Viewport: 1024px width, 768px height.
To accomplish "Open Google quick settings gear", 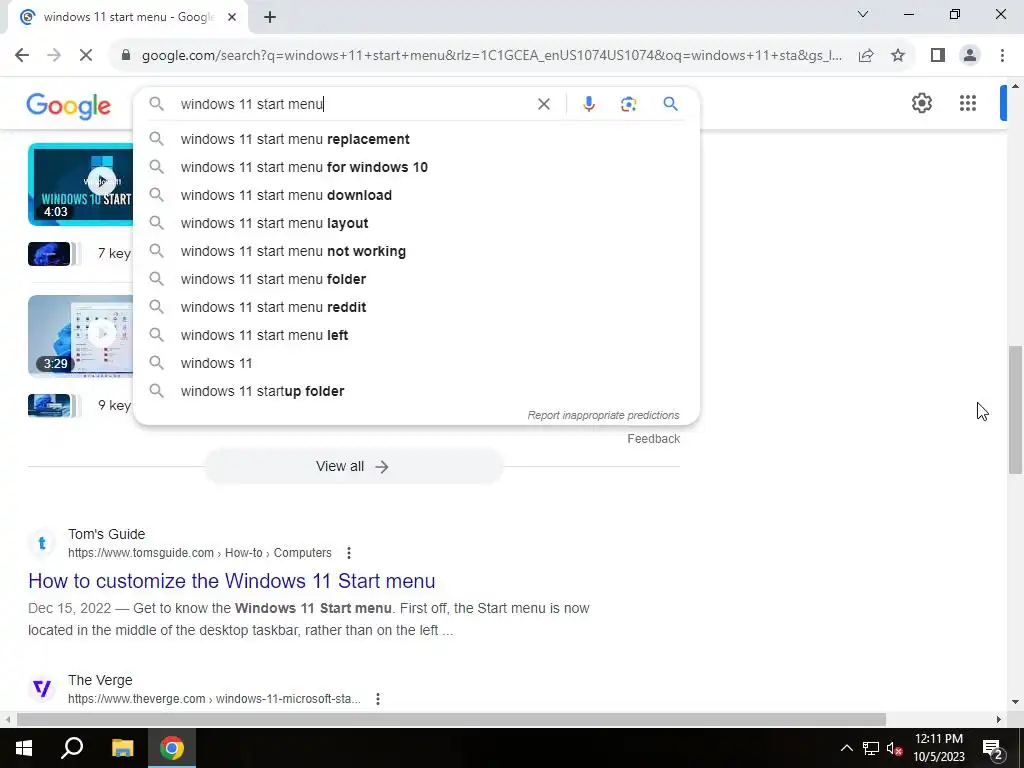I will pos(921,103).
